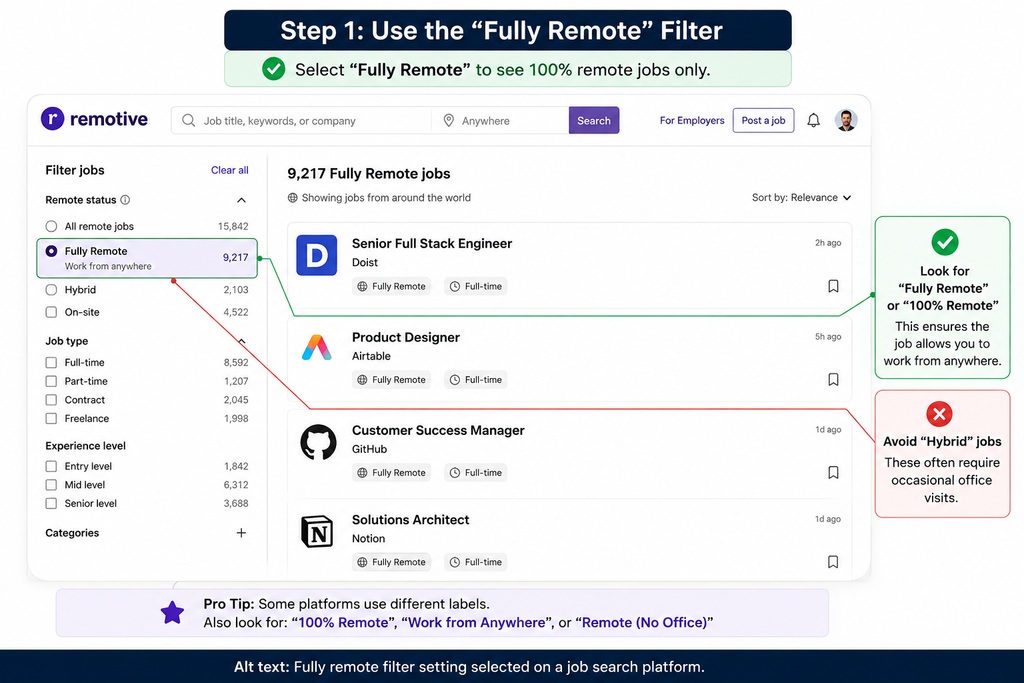Click the notification bell icon
This screenshot has width=1024, height=683.
(x=813, y=120)
